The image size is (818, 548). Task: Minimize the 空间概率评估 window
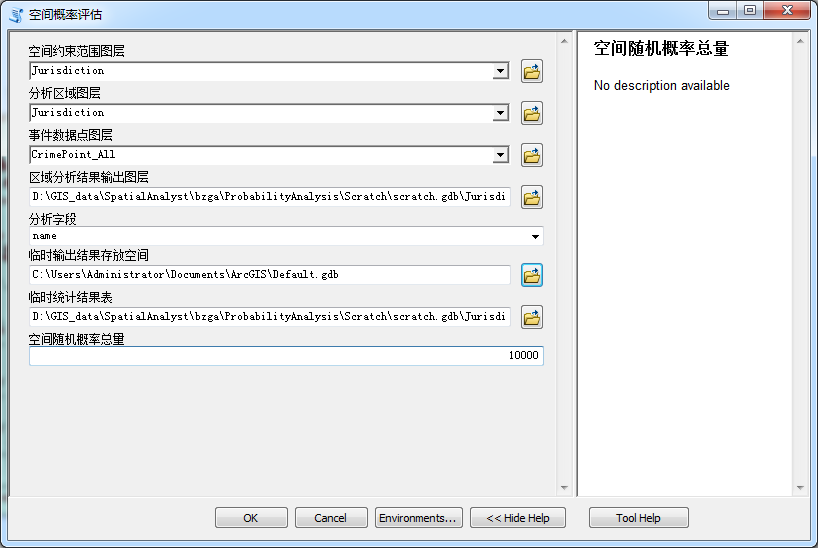tap(723, 10)
